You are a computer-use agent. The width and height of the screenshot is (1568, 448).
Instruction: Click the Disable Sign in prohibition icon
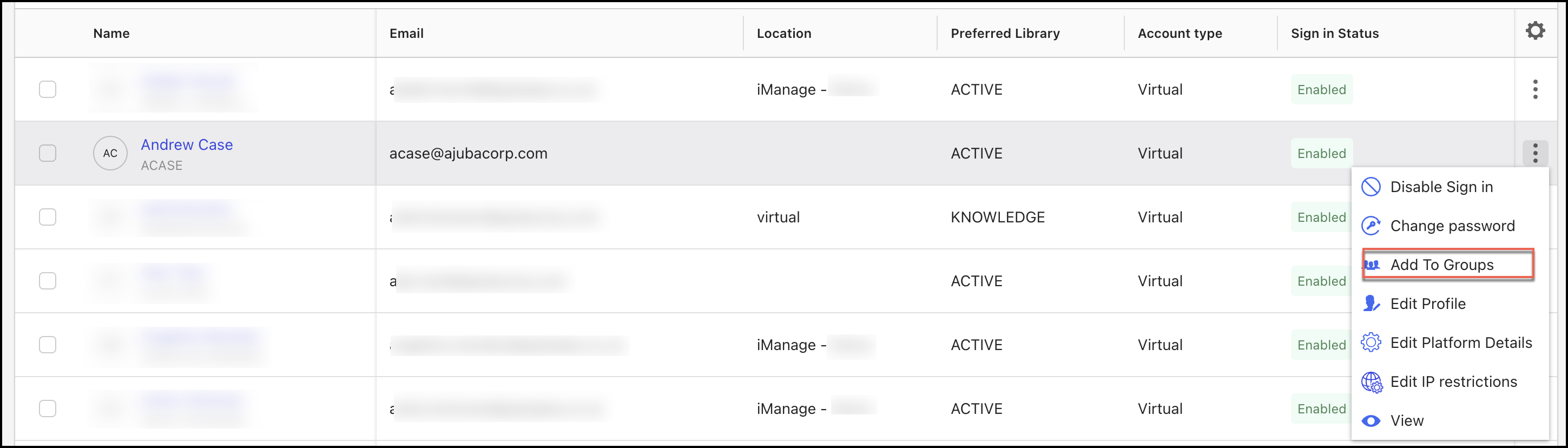pos(1371,187)
